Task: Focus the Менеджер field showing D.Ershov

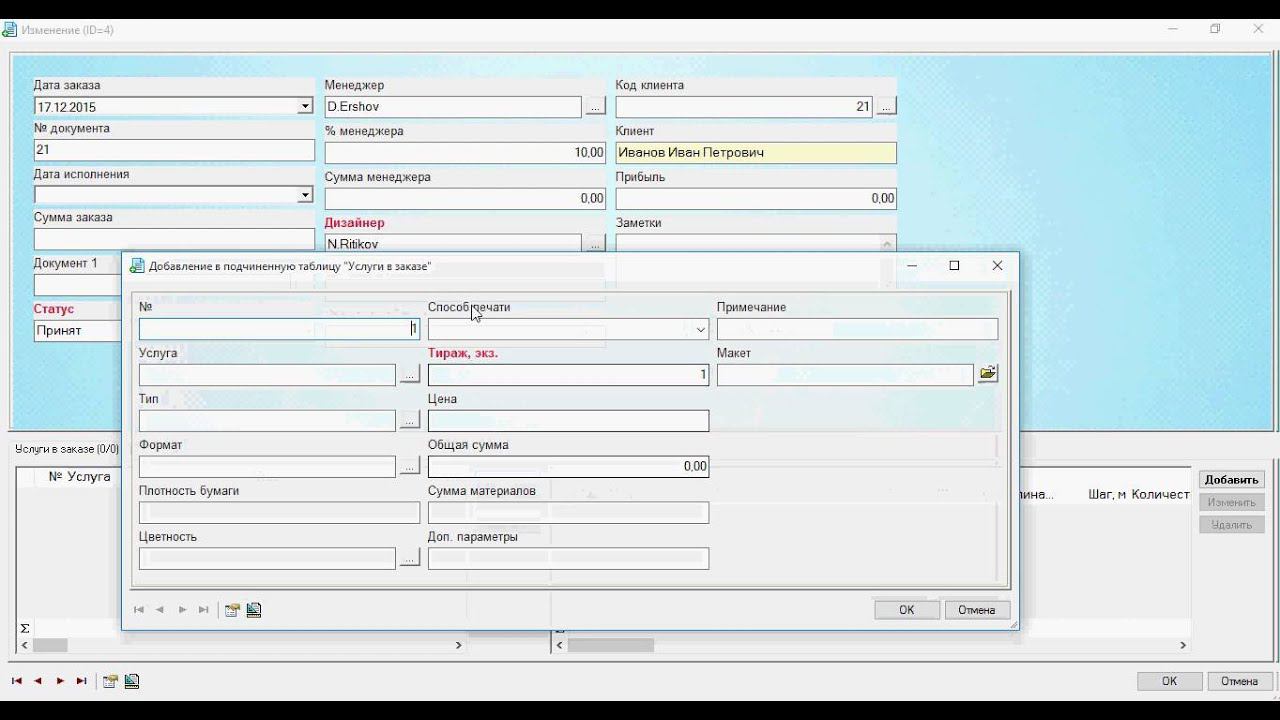Action: click(453, 107)
